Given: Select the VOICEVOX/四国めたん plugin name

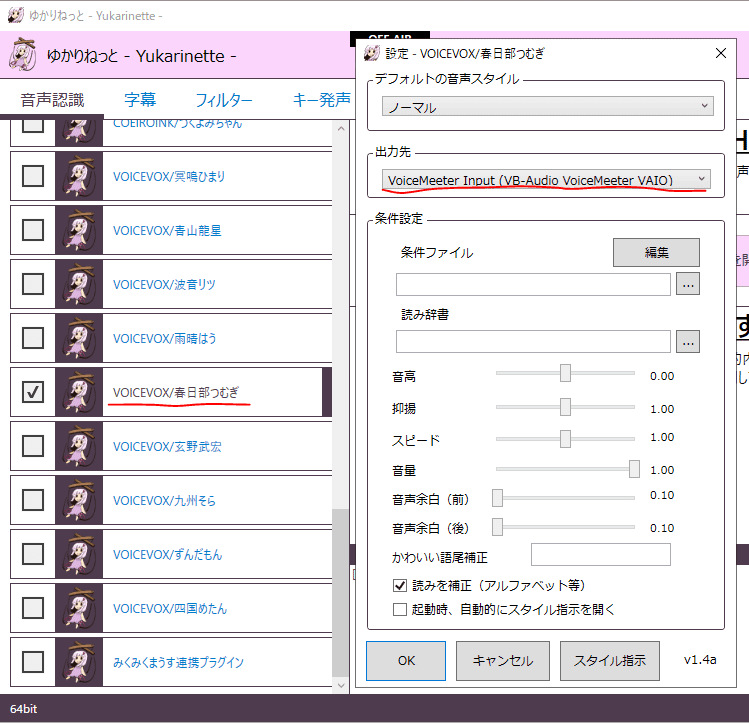Looking at the screenshot, I should (x=170, y=608).
